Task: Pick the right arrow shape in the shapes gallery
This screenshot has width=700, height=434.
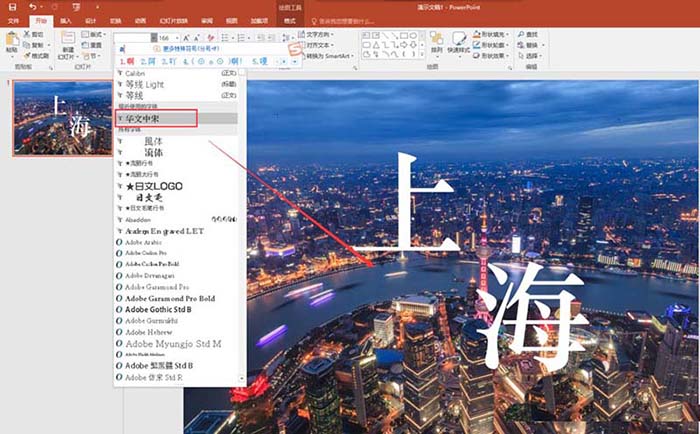Action: tap(404, 45)
